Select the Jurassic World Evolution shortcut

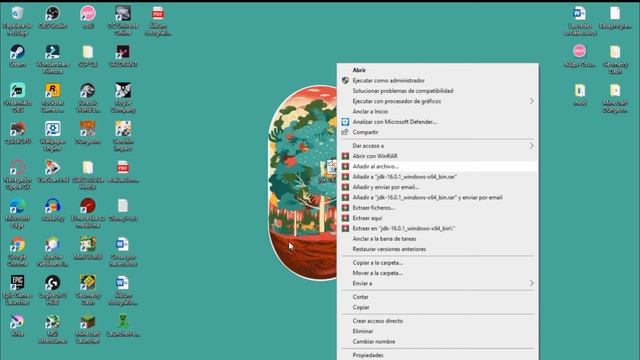tap(88, 98)
